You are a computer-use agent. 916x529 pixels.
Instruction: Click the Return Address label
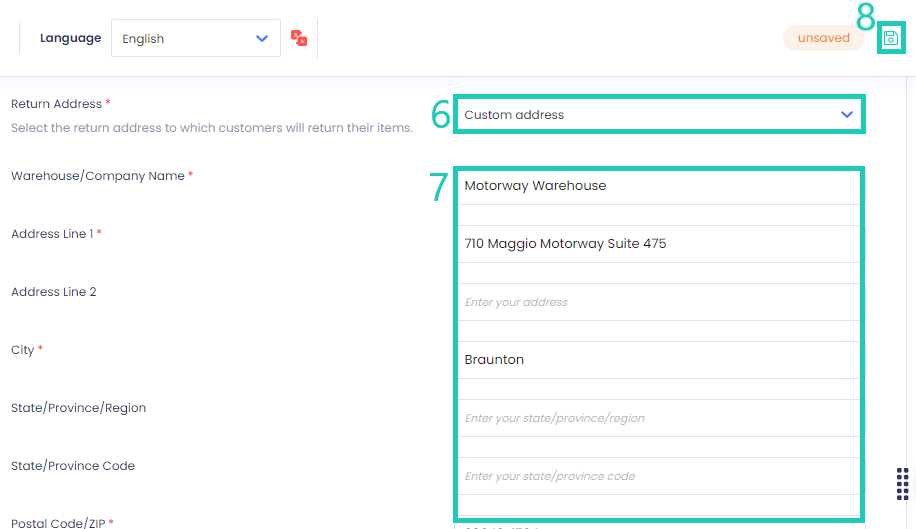click(56, 104)
